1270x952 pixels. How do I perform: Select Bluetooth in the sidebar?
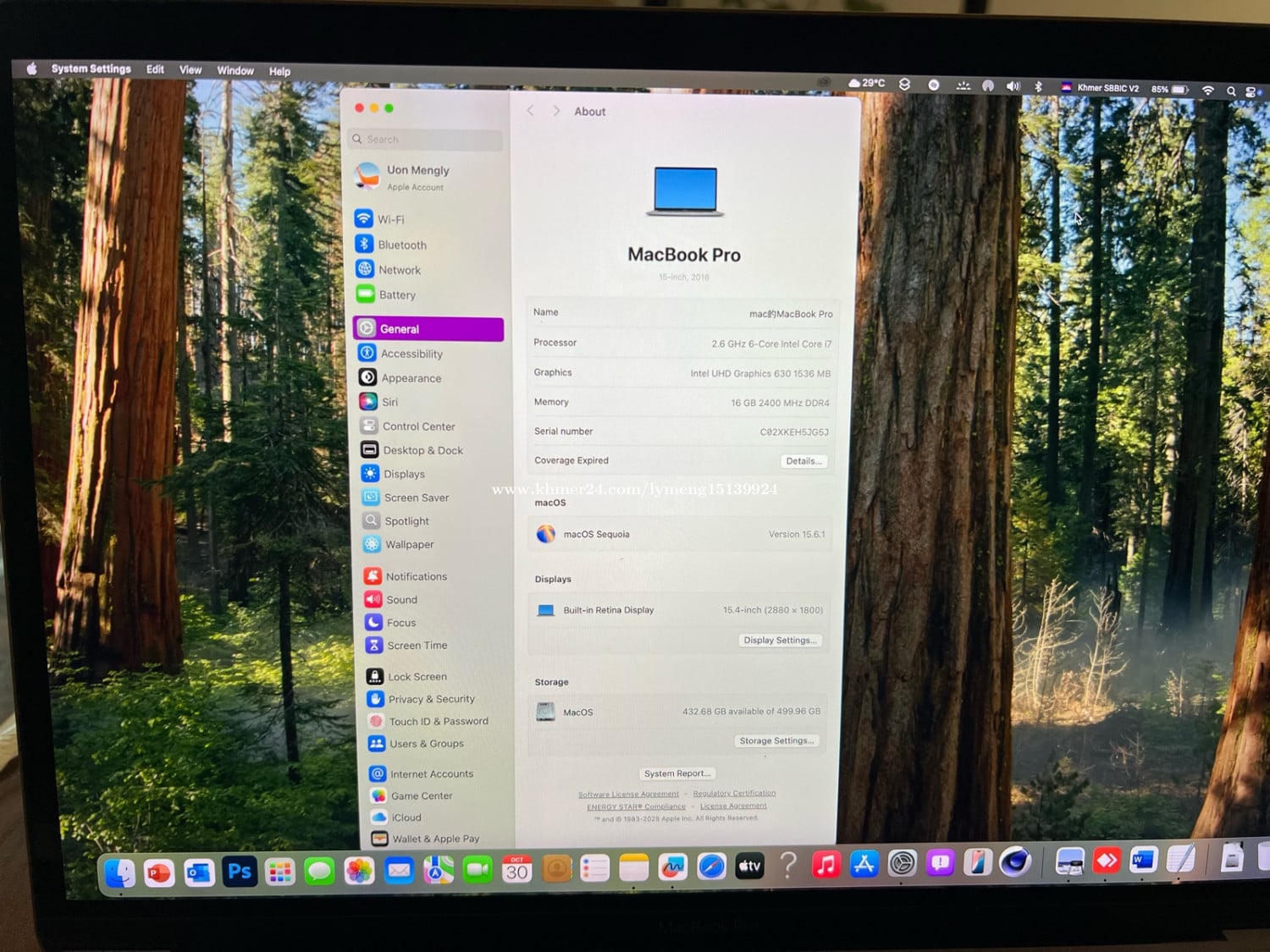400,245
